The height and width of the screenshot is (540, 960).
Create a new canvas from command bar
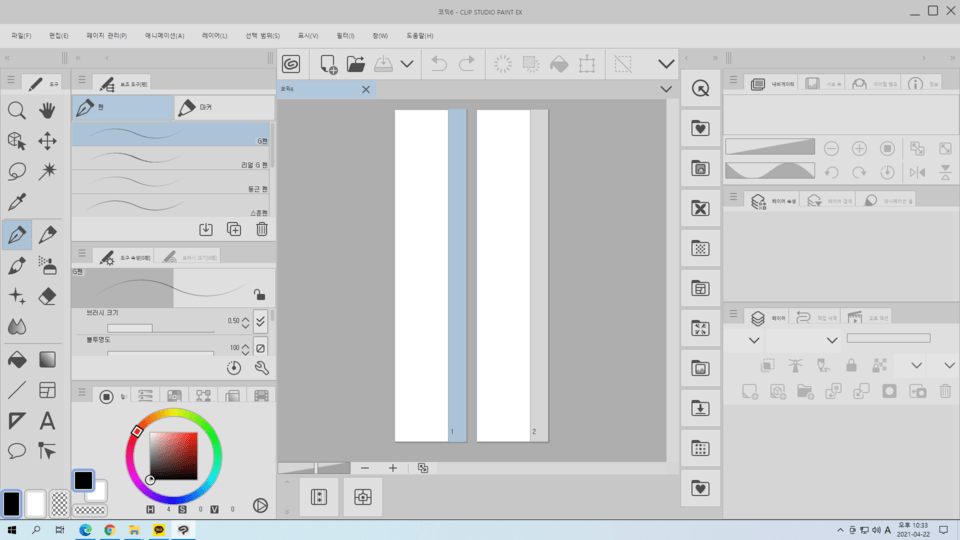(328, 64)
